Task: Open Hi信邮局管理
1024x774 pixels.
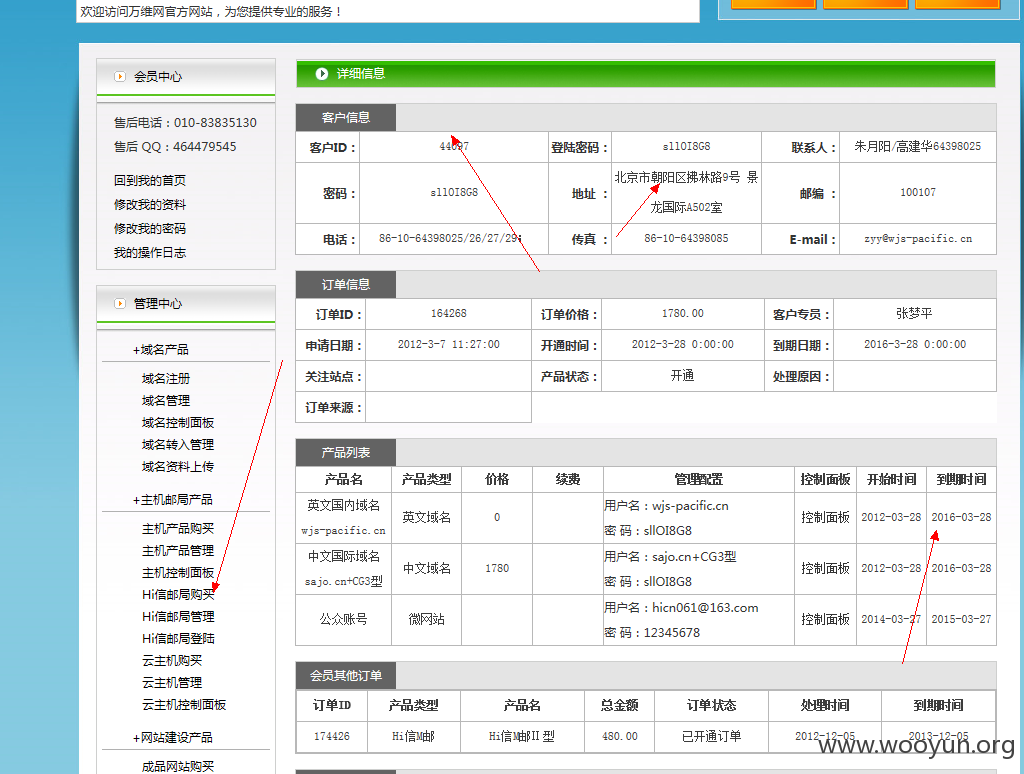Action: 178,617
